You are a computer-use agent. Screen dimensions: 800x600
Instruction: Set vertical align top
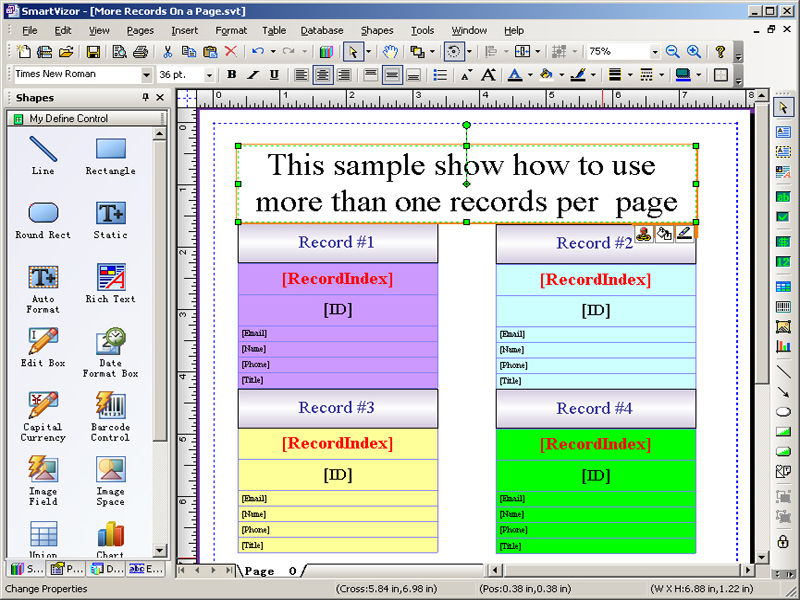click(x=370, y=75)
